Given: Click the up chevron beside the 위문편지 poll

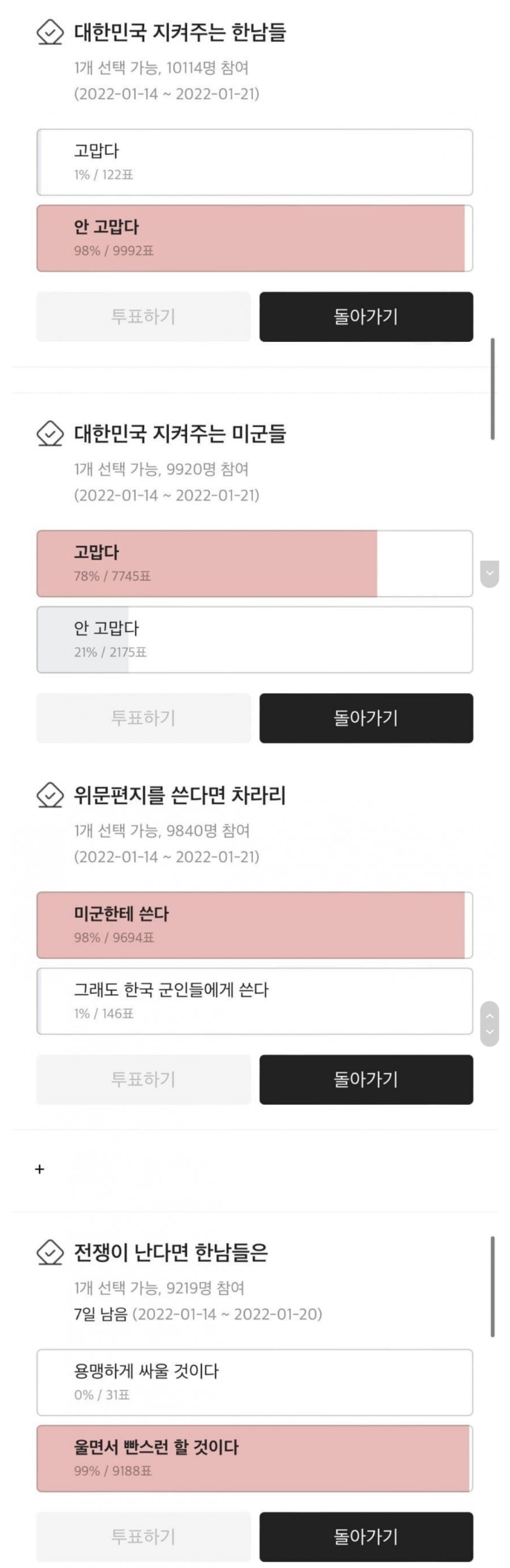Looking at the screenshot, I should tap(489, 1016).
